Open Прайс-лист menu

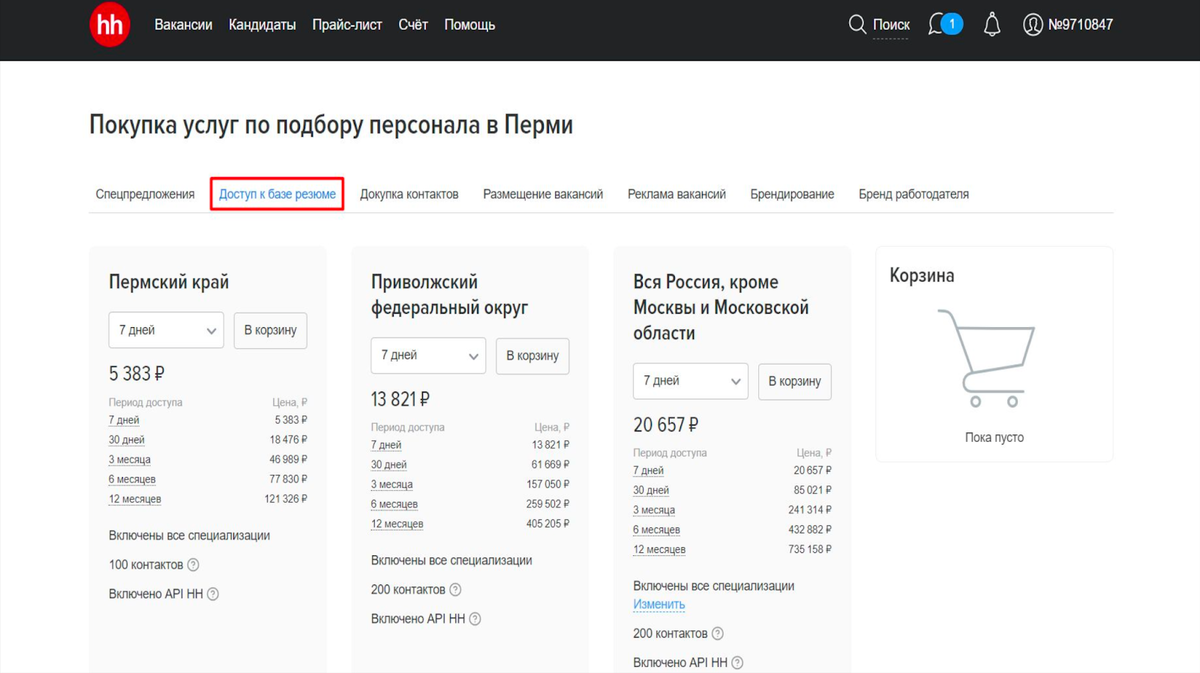(347, 25)
